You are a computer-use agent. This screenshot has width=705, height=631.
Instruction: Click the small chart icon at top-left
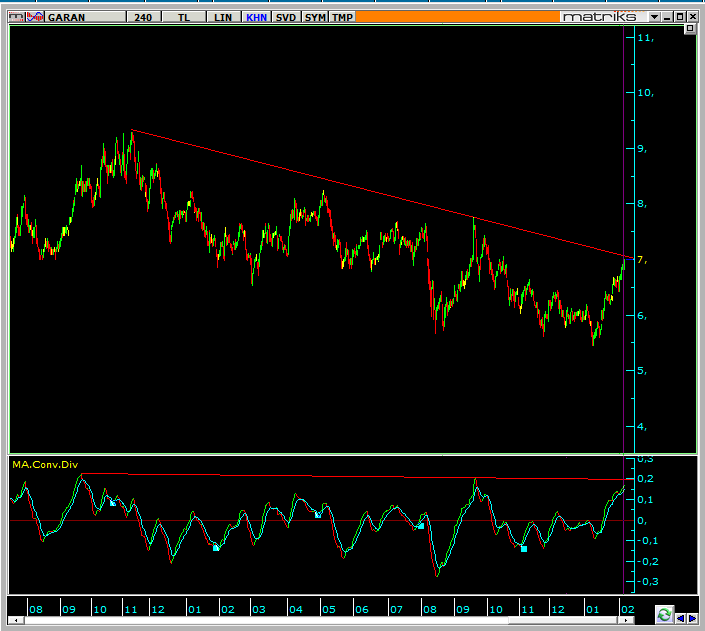coord(16,17)
